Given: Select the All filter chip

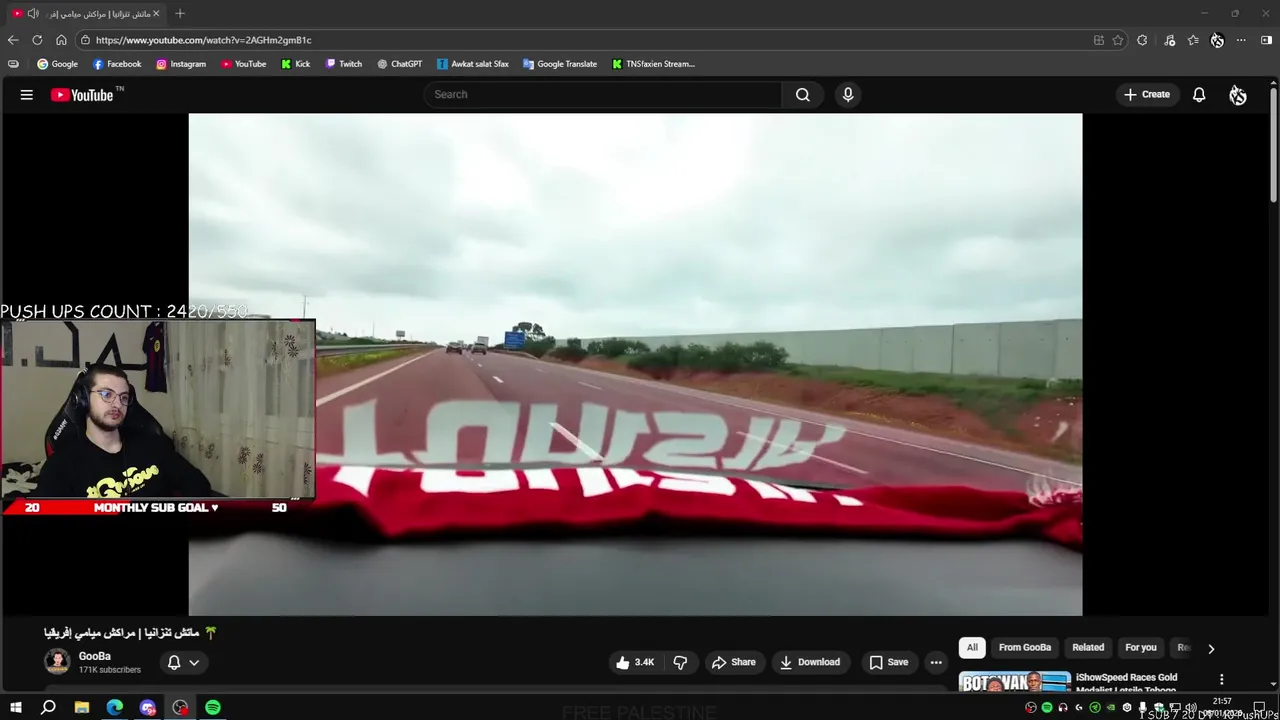Looking at the screenshot, I should [972, 647].
